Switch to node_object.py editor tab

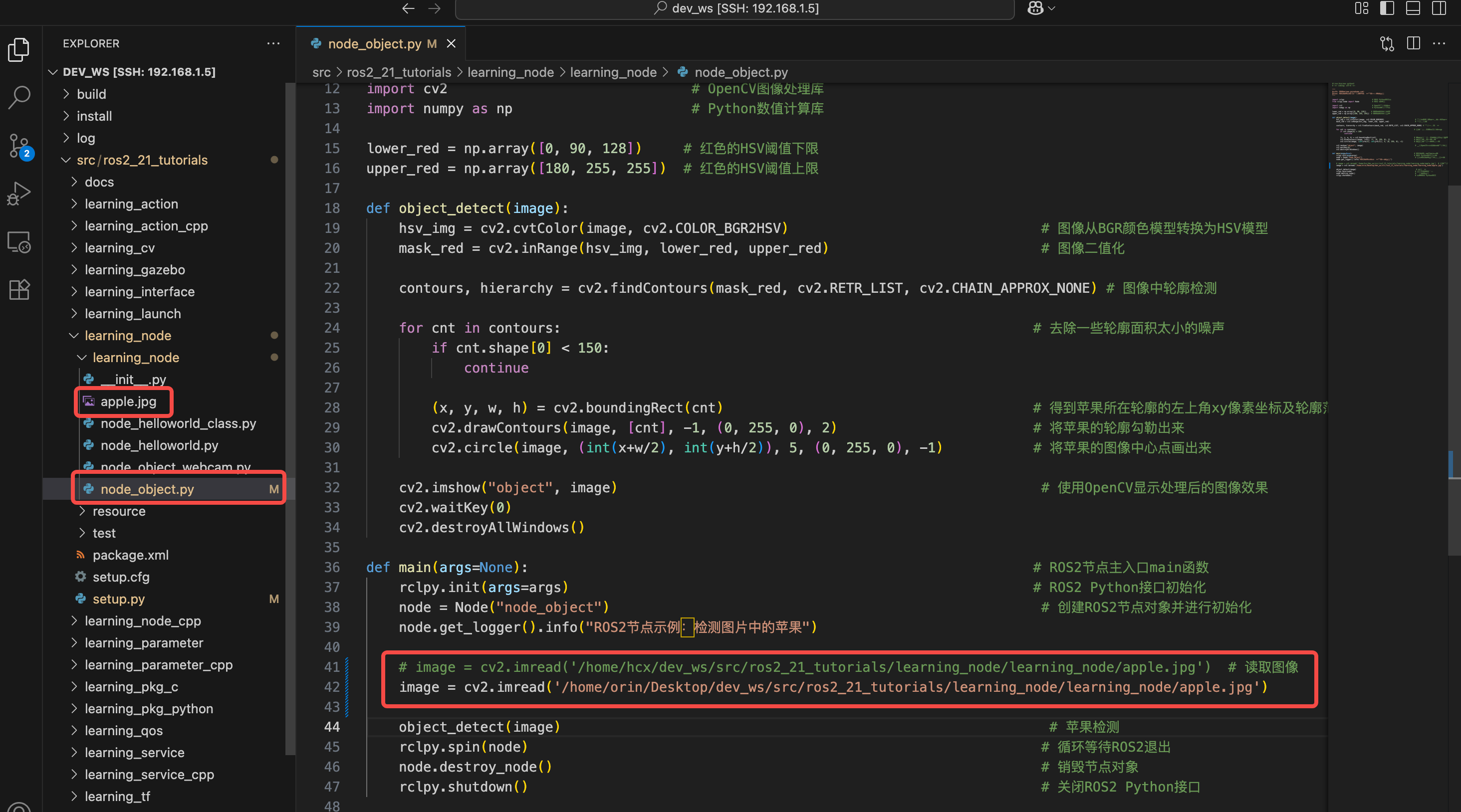click(x=374, y=44)
